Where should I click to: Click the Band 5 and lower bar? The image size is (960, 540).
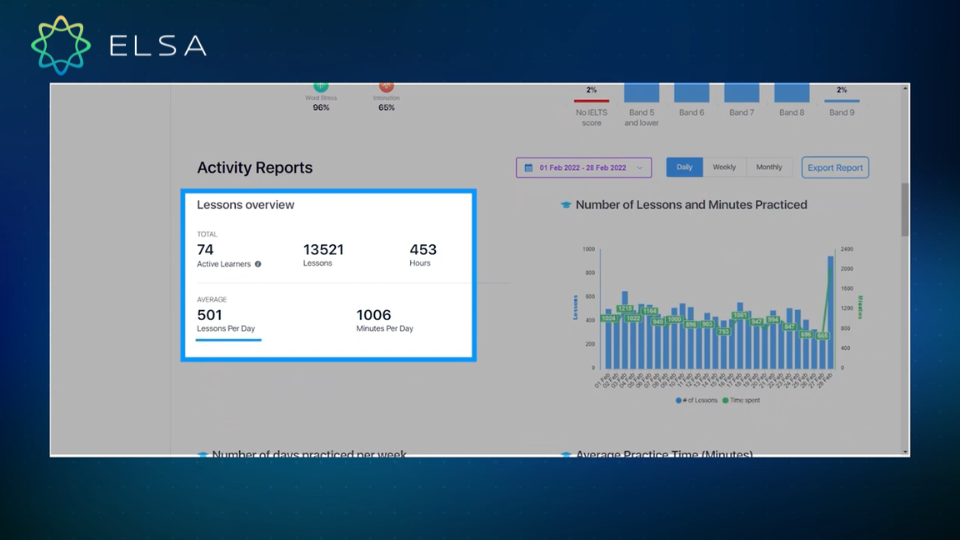click(x=642, y=92)
